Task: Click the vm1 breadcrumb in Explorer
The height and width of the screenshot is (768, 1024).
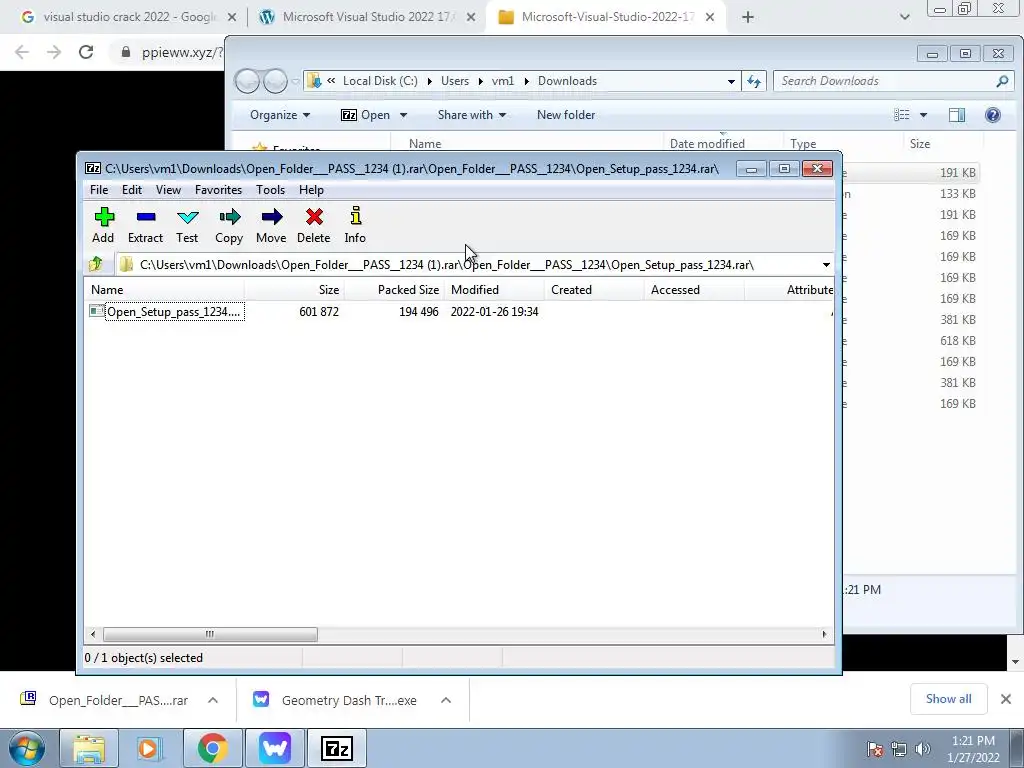Action: tap(502, 81)
